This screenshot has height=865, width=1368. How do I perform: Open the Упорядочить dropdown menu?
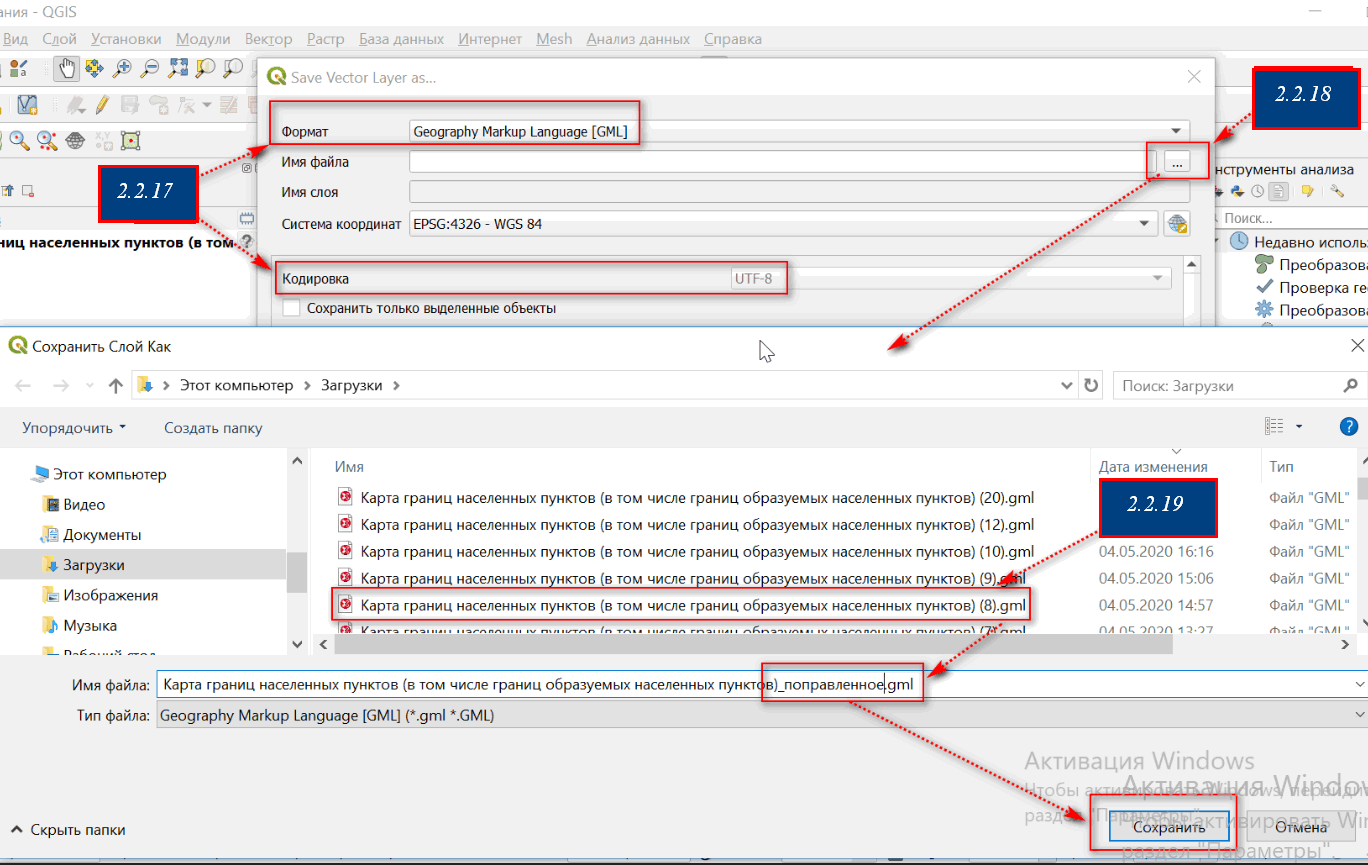[74, 427]
